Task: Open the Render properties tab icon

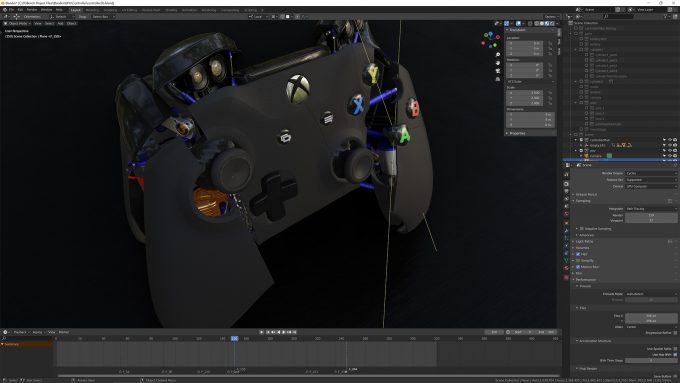Action: 566,184
